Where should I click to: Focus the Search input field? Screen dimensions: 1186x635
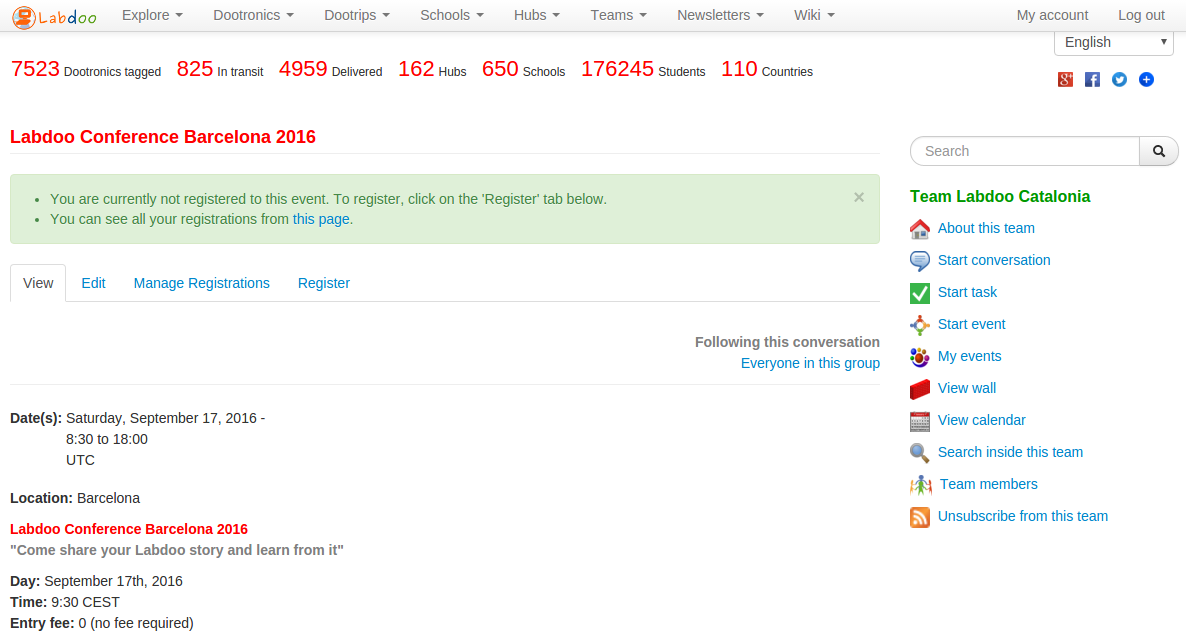point(1025,151)
